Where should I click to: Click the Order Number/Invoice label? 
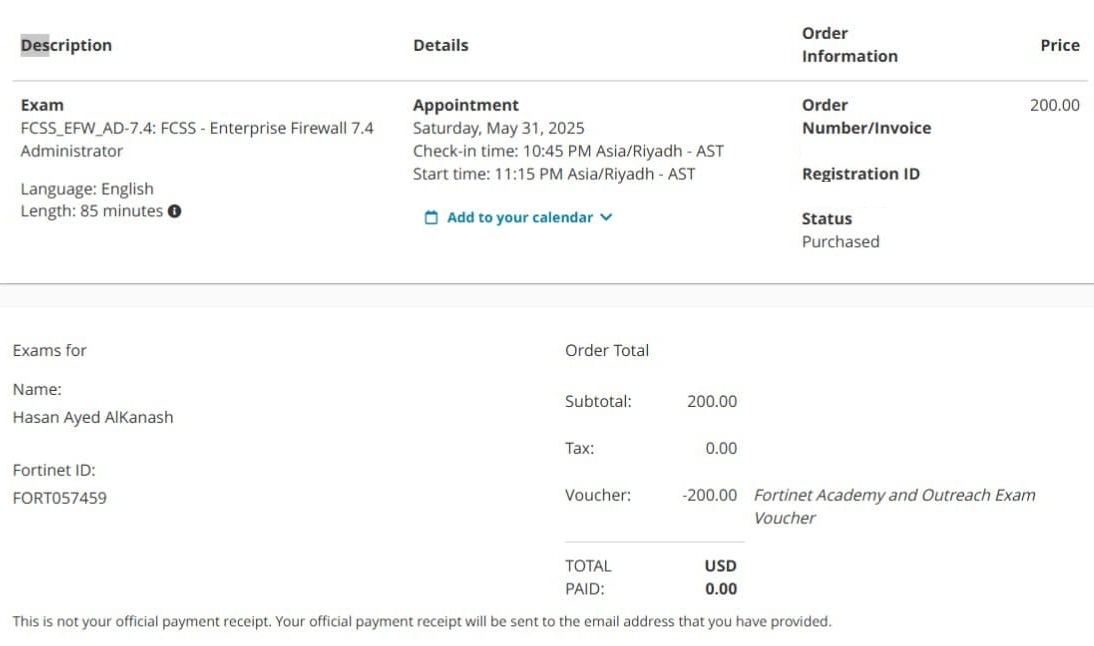point(866,116)
